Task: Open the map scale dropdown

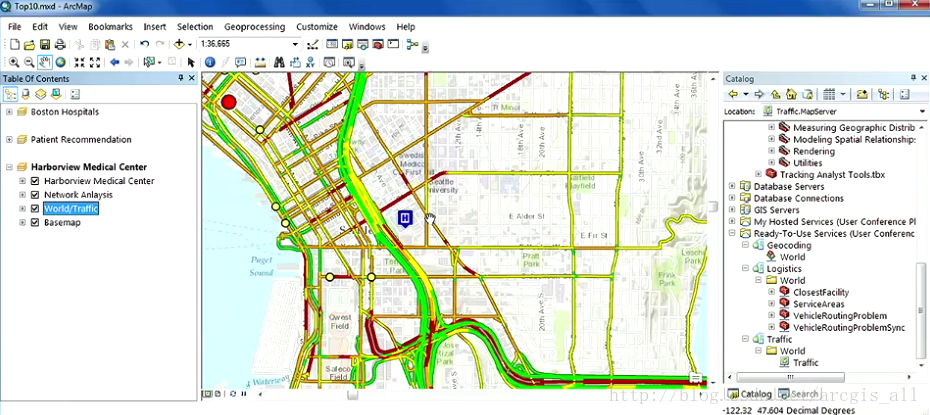Action: [295, 44]
